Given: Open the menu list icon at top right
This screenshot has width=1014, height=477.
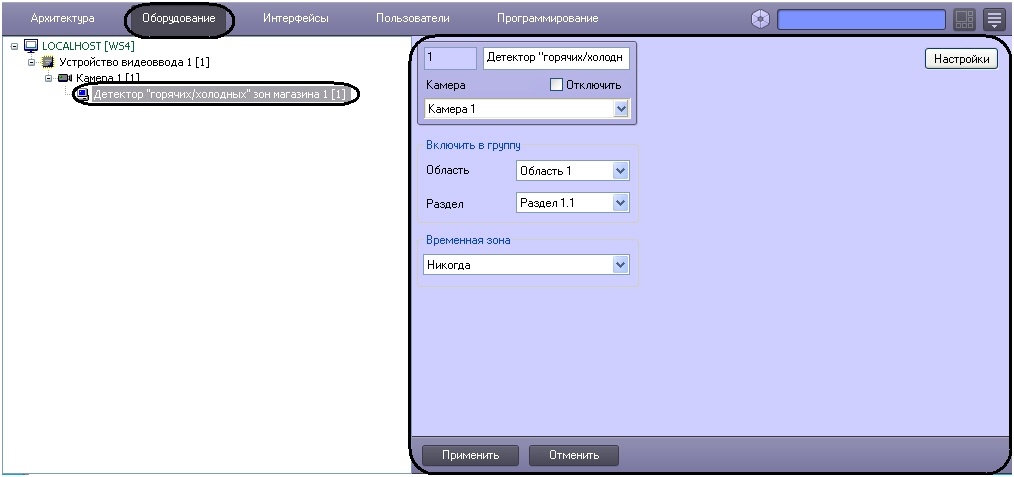Looking at the screenshot, I should (993, 19).
